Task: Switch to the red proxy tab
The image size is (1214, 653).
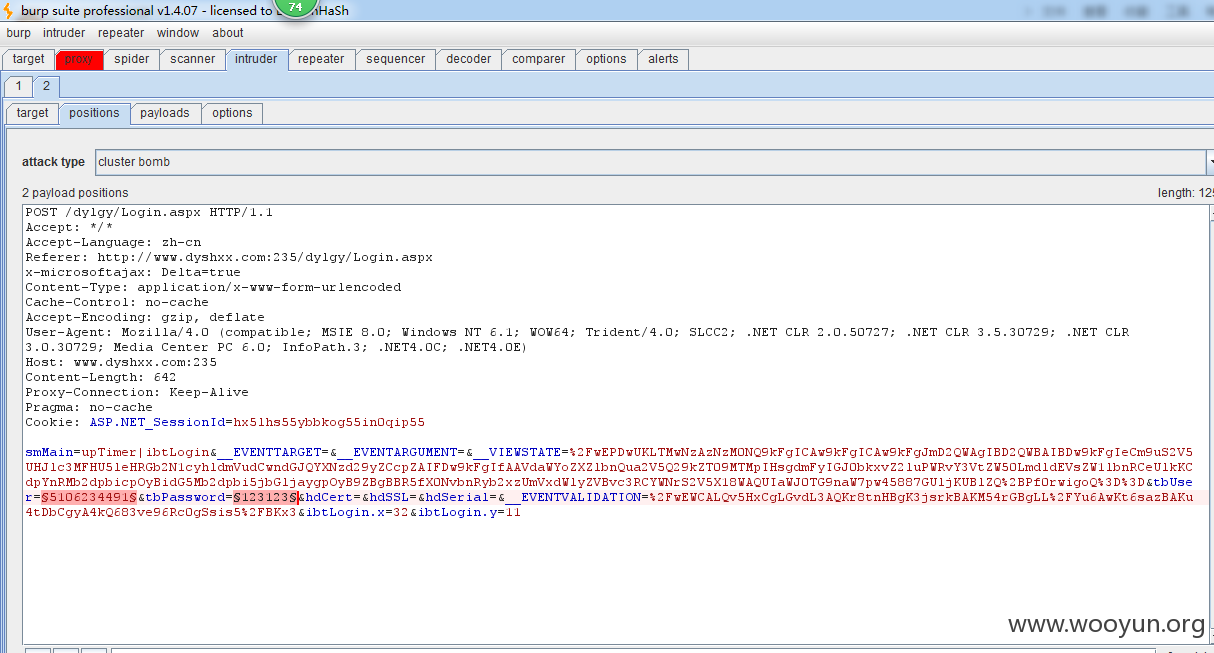Action: pos(79,59)
